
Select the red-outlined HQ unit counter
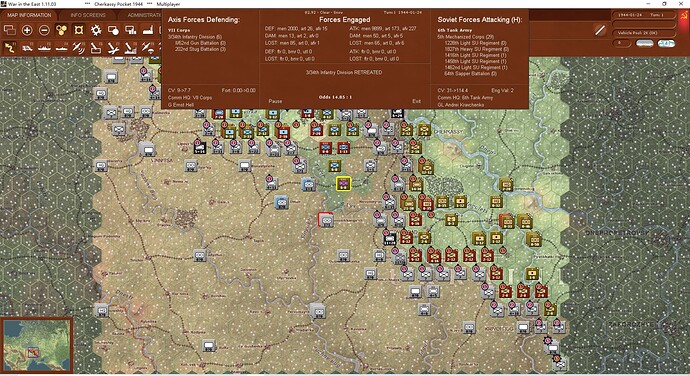pos(326,220)
